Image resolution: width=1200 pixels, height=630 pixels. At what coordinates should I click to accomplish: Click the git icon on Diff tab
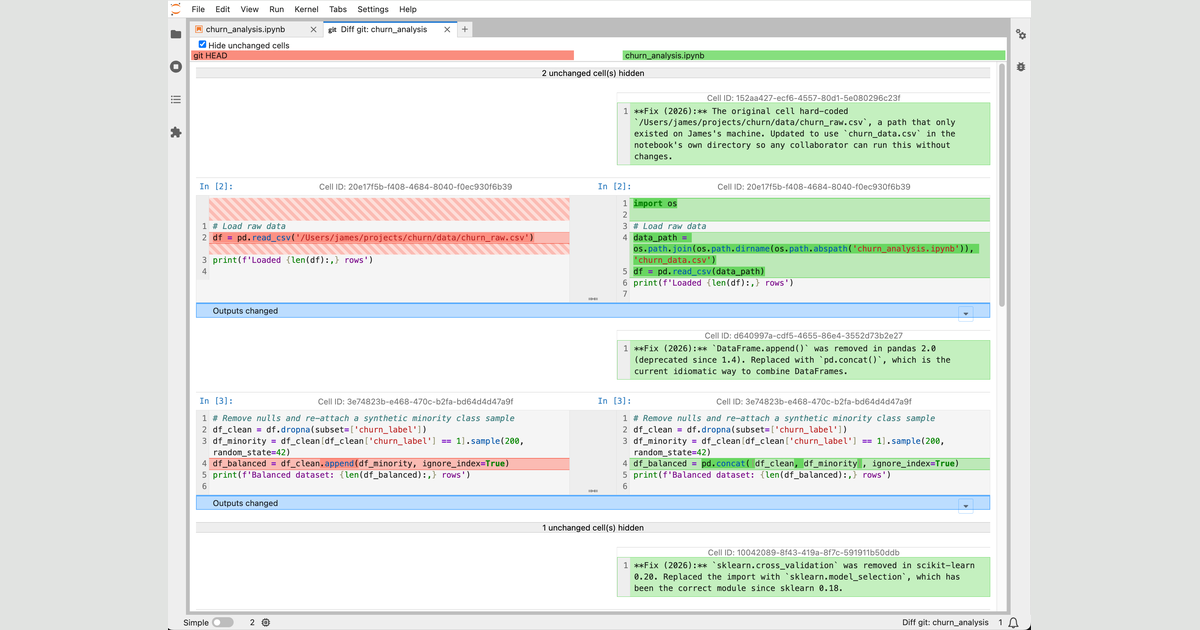pyautogui.click(x=332, y=29)
